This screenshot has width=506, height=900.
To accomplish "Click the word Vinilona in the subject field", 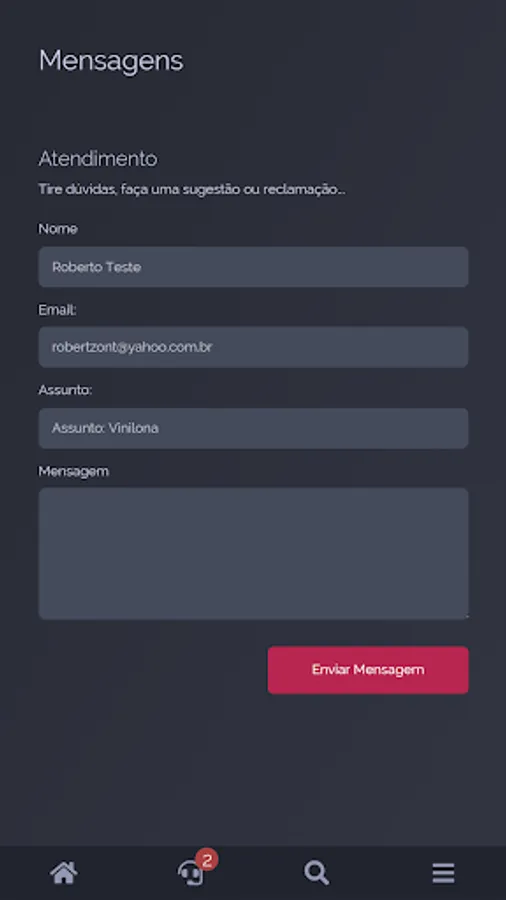I will (133, 428).
